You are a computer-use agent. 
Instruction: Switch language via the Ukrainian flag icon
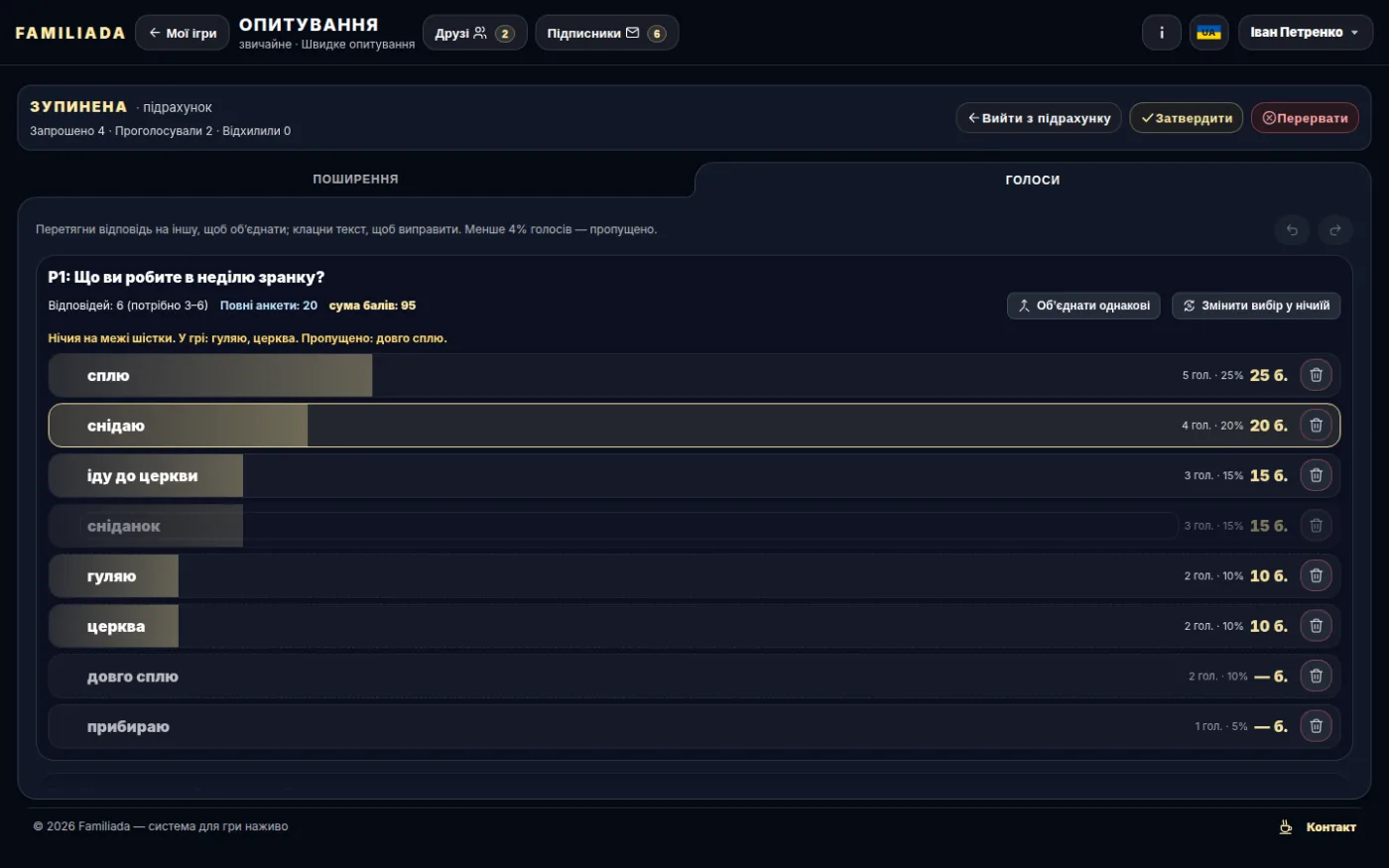[1208, 33]
